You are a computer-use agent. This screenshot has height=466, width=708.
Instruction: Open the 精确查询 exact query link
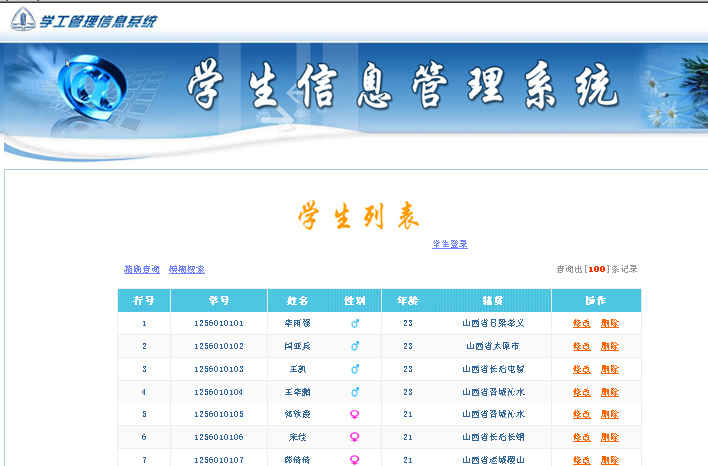[x=141, y=269]
